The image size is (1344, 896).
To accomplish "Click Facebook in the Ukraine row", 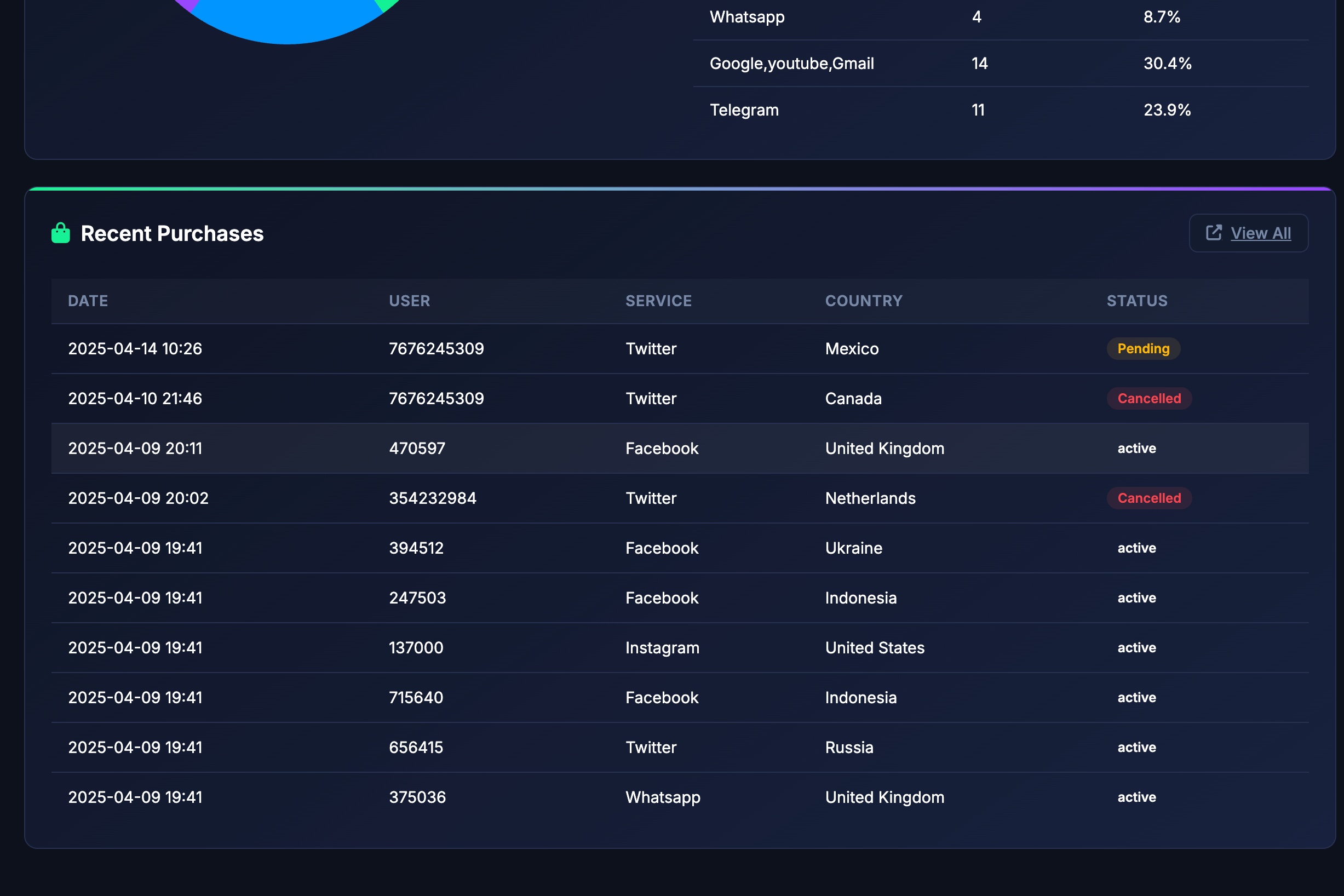I will point(662,548).
